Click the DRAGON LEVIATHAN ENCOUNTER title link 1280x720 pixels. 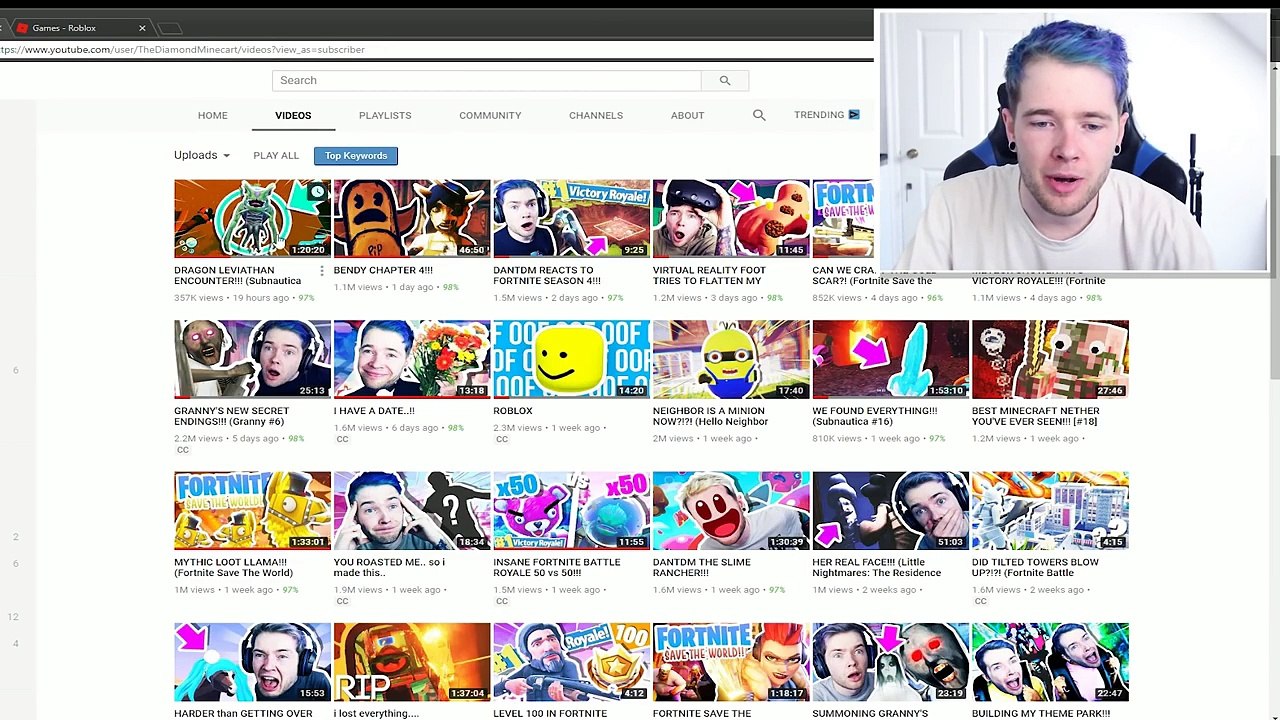237,276
